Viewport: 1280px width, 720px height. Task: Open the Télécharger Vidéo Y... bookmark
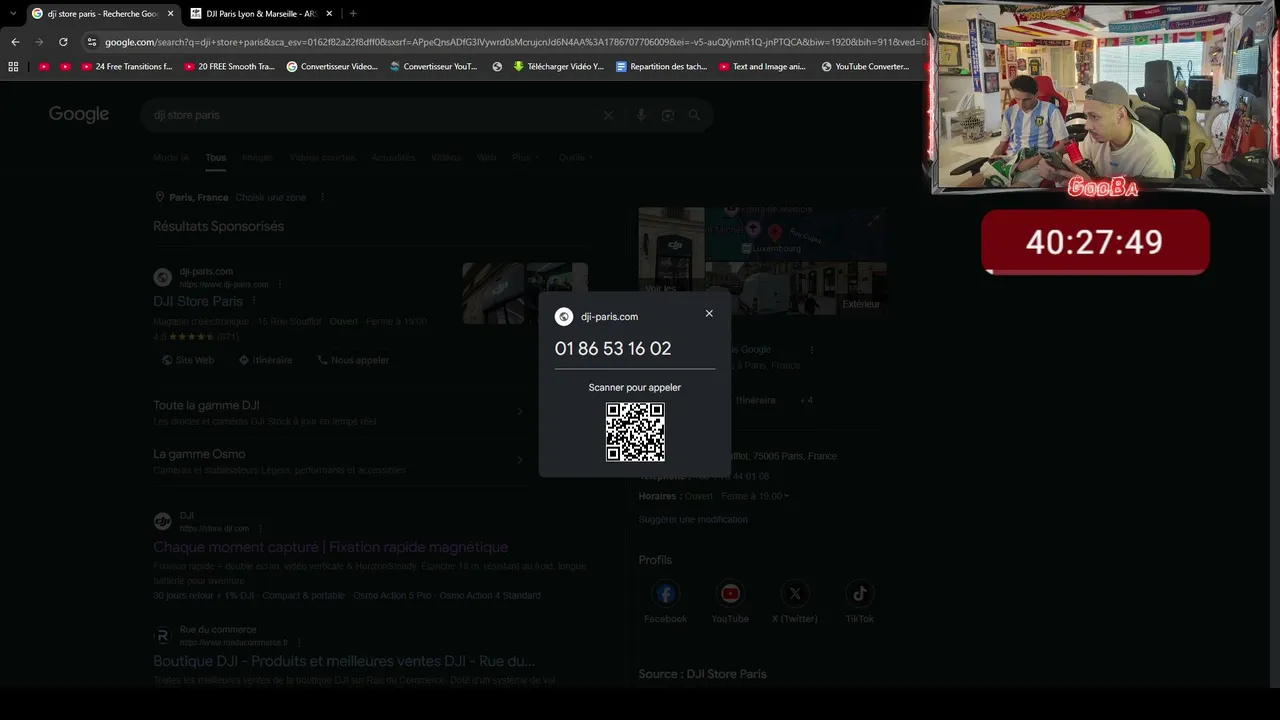coord(558,67)
